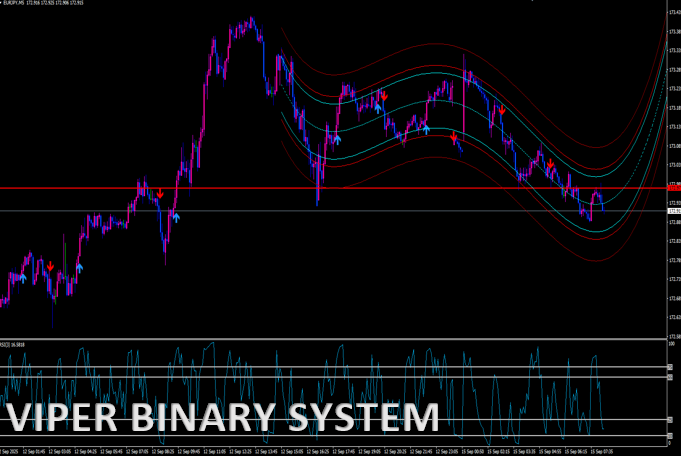The image size is (681, 456).
Task: Click the EURJPY,M5 symbol label
Action: click(x=13, y=3)
